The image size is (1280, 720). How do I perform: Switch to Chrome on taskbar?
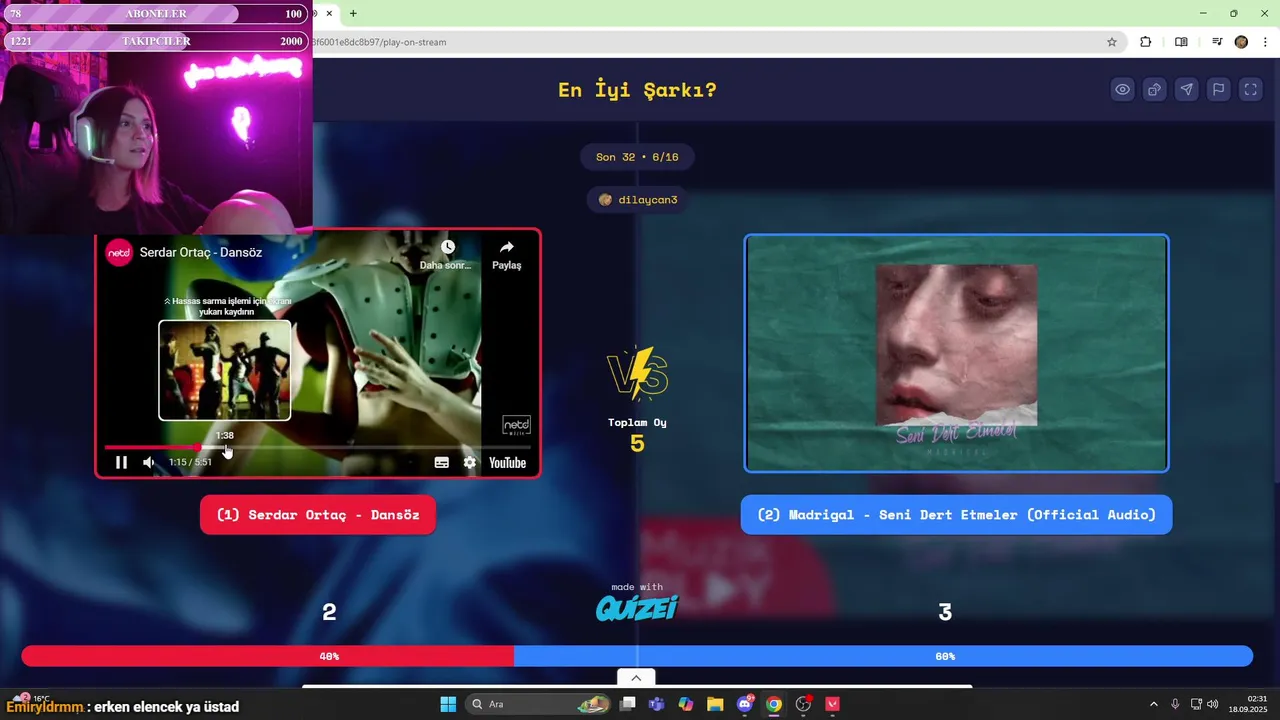(x=774, y=704)
